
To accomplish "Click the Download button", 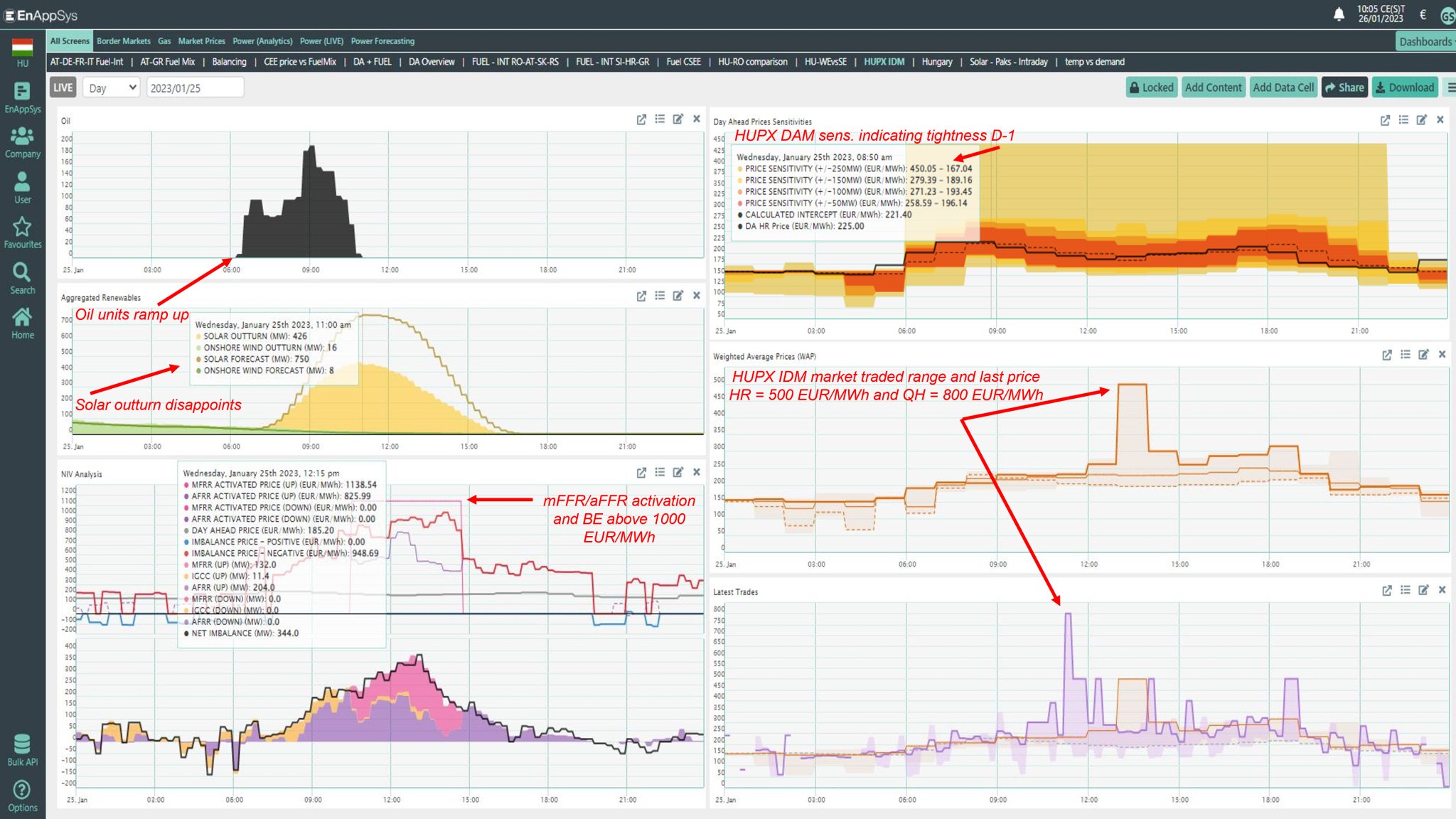I will (1405, 87).
